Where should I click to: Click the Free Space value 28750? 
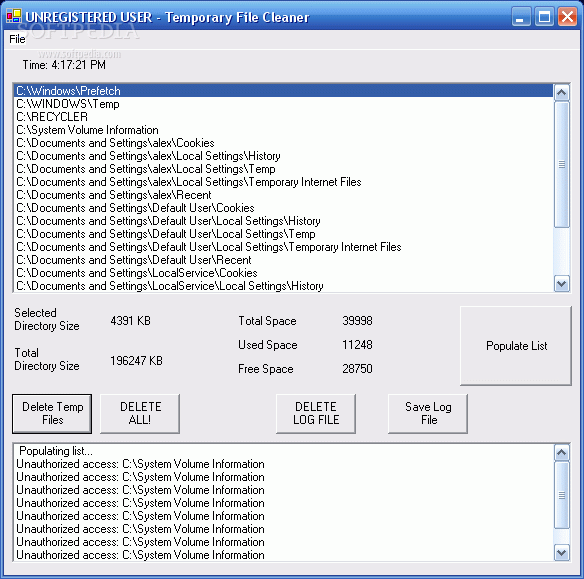pyautogui.click(x=357, y=369)
